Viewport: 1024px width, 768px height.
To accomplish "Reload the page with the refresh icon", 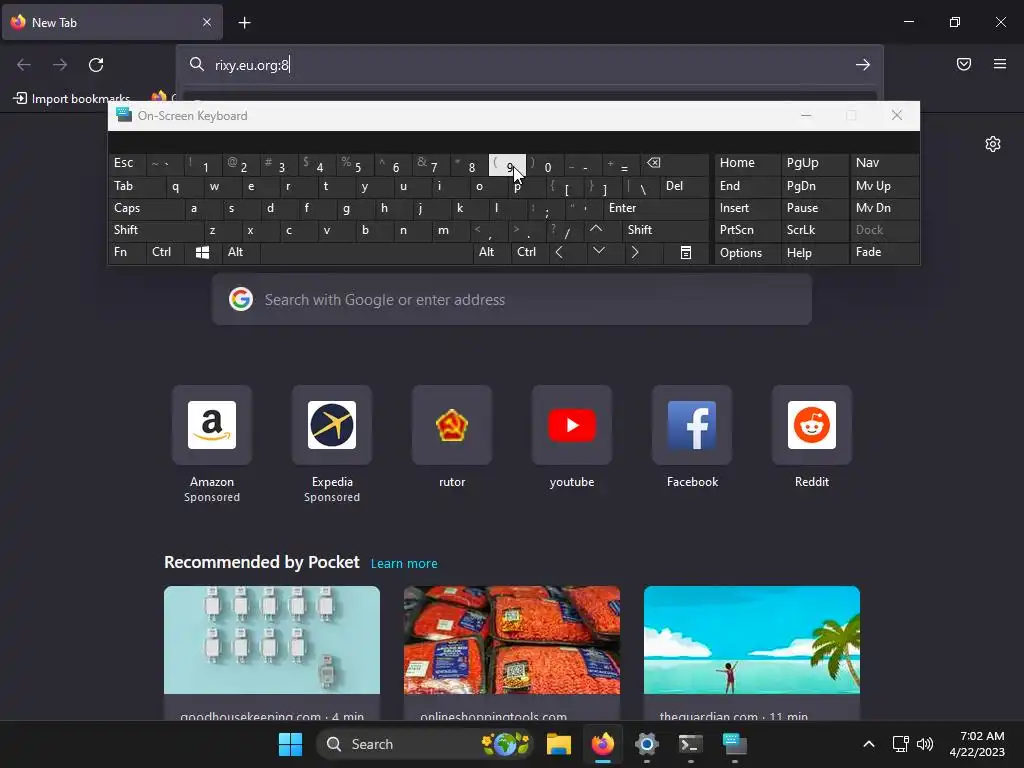I will [x=96, y=65].
